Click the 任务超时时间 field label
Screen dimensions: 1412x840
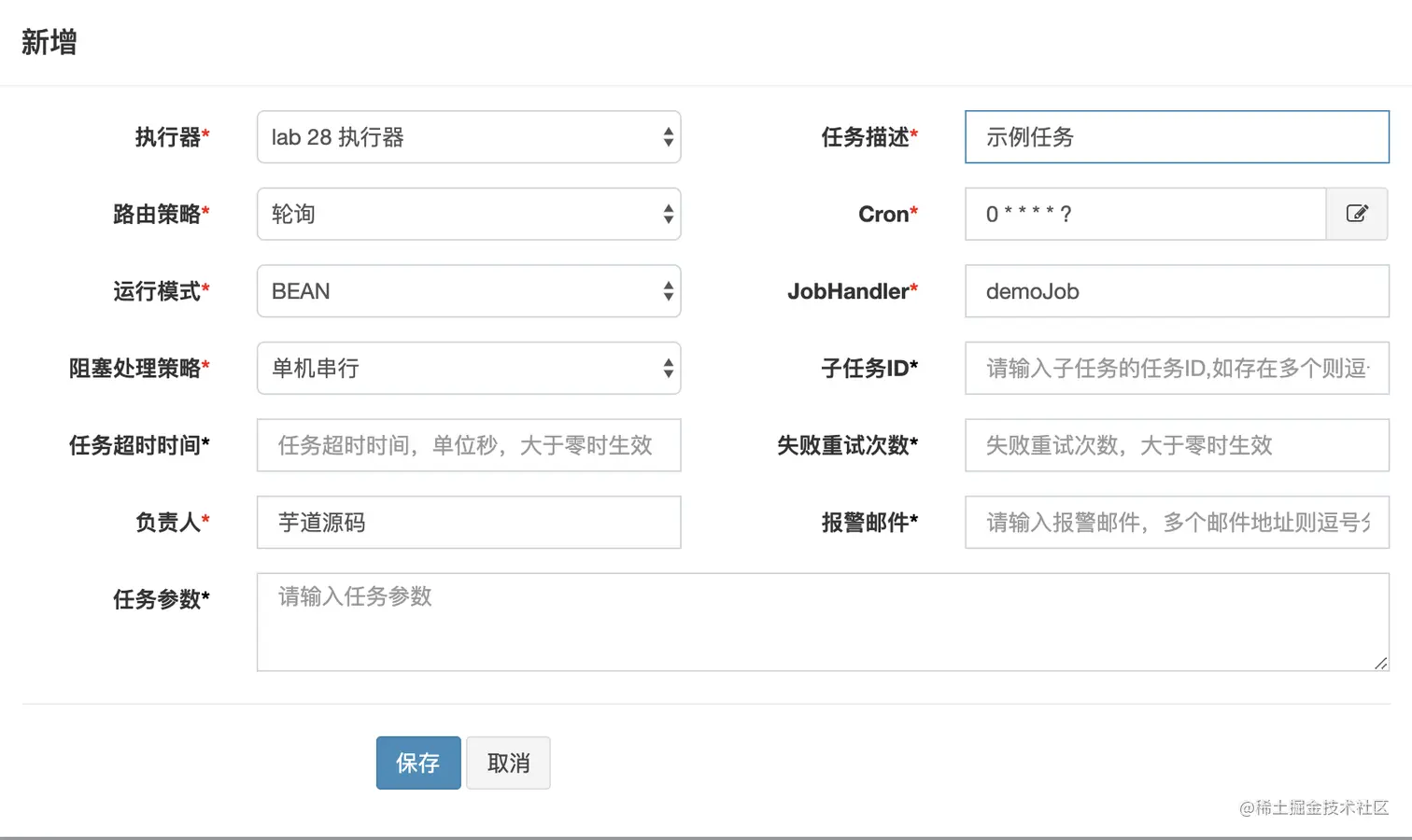pos(139,445)
